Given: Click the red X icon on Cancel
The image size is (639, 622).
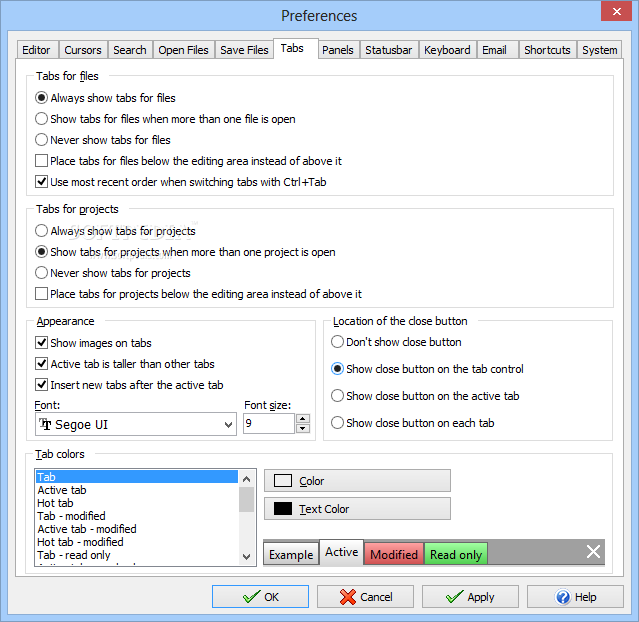Looking at the screenshot, I should click(x=348, y=597).
